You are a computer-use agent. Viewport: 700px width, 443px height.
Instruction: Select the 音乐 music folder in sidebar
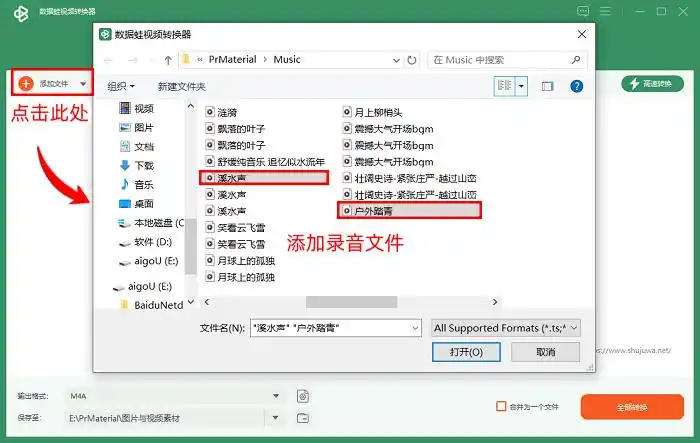(x=143, y=185)
